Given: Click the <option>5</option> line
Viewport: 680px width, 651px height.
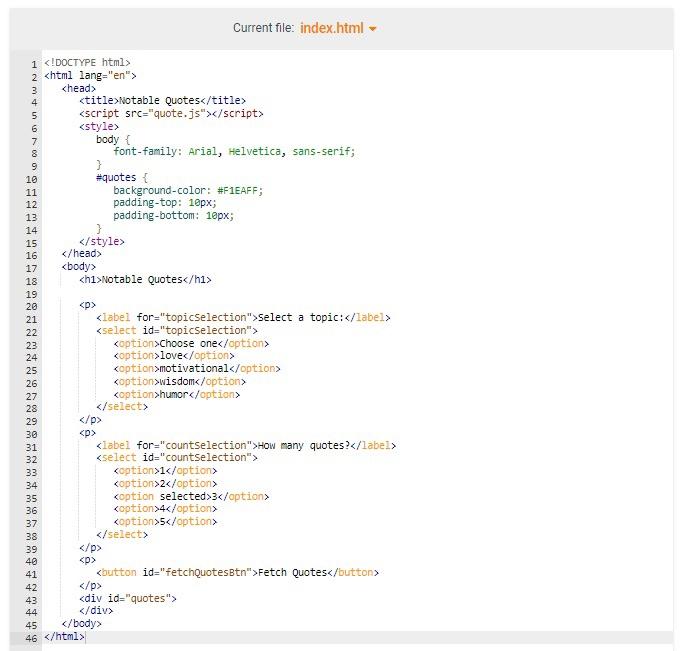Looking at the screenshot, I should pos(165,522).
